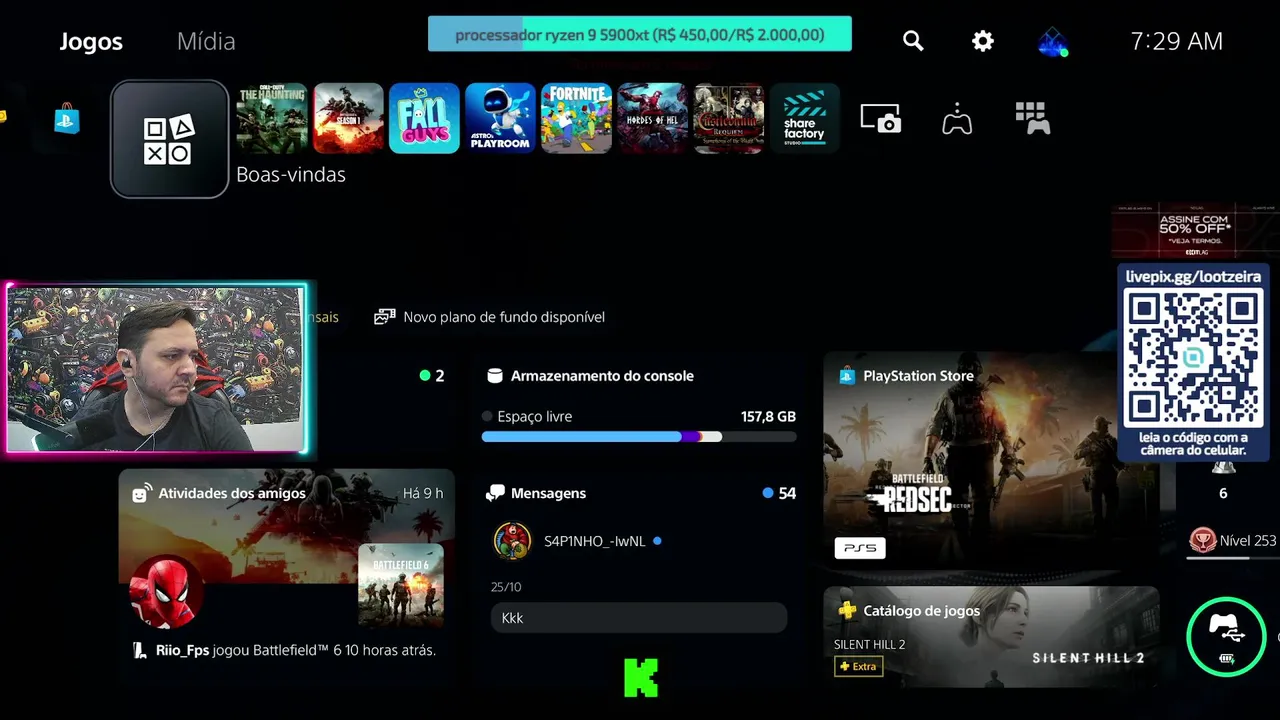Open Share Factory Studio app
Image resolution: width=1280 pixels, height=720 pixels.
(x=805, y=118)
